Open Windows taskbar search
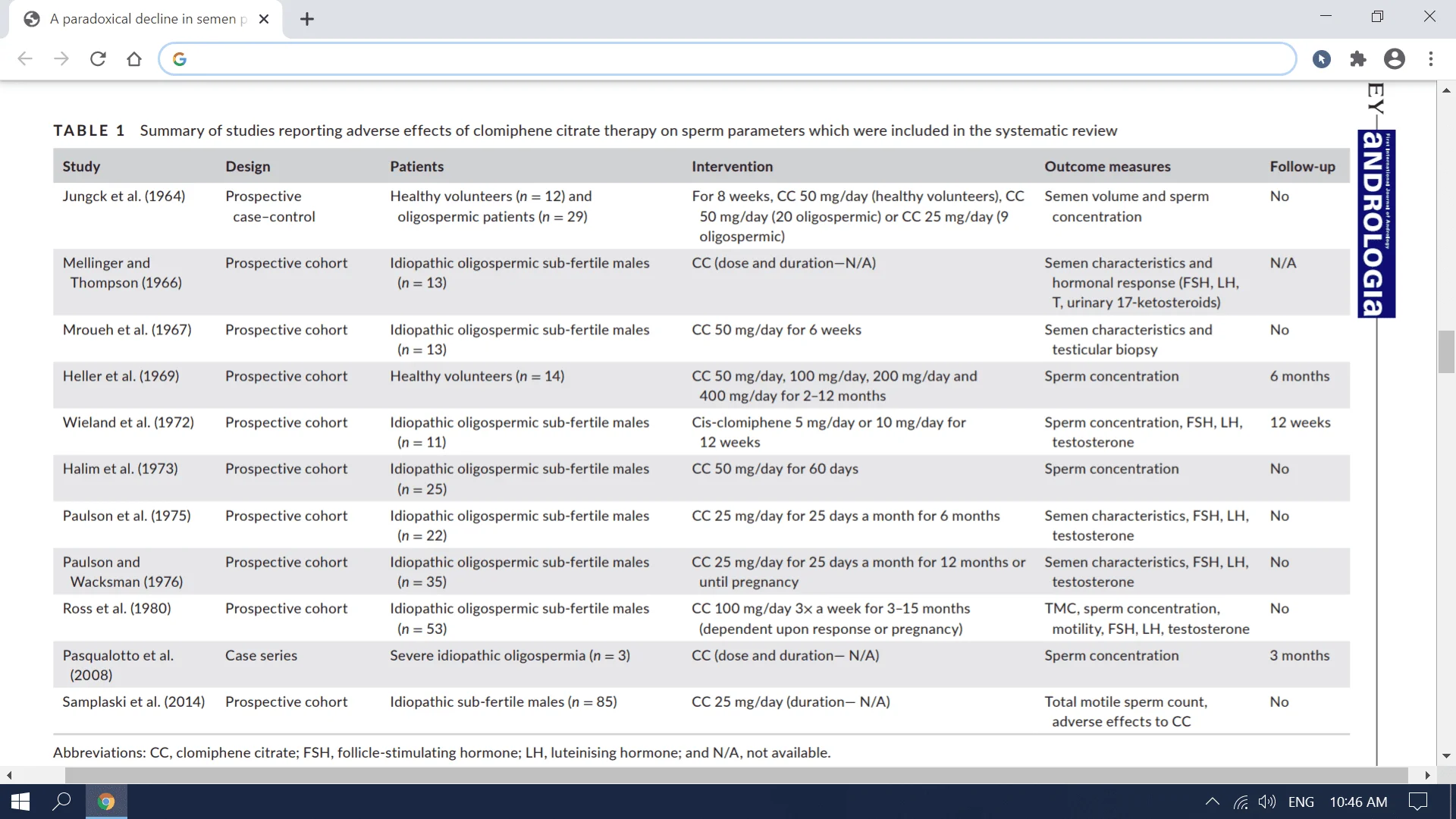 61,802
